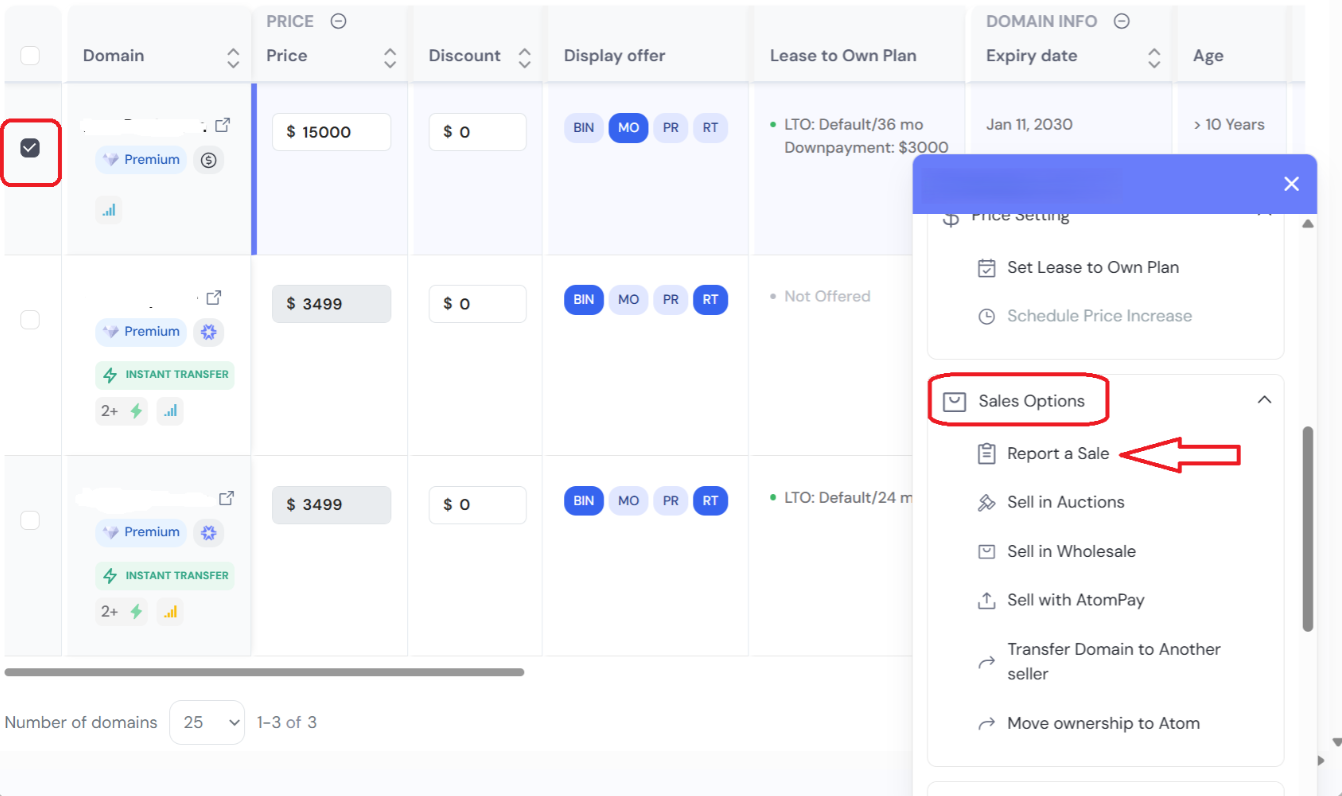Toggle MO offer in Not Offered row
1342x796 pixels.
pyautogui.click(x=628, y=299)
